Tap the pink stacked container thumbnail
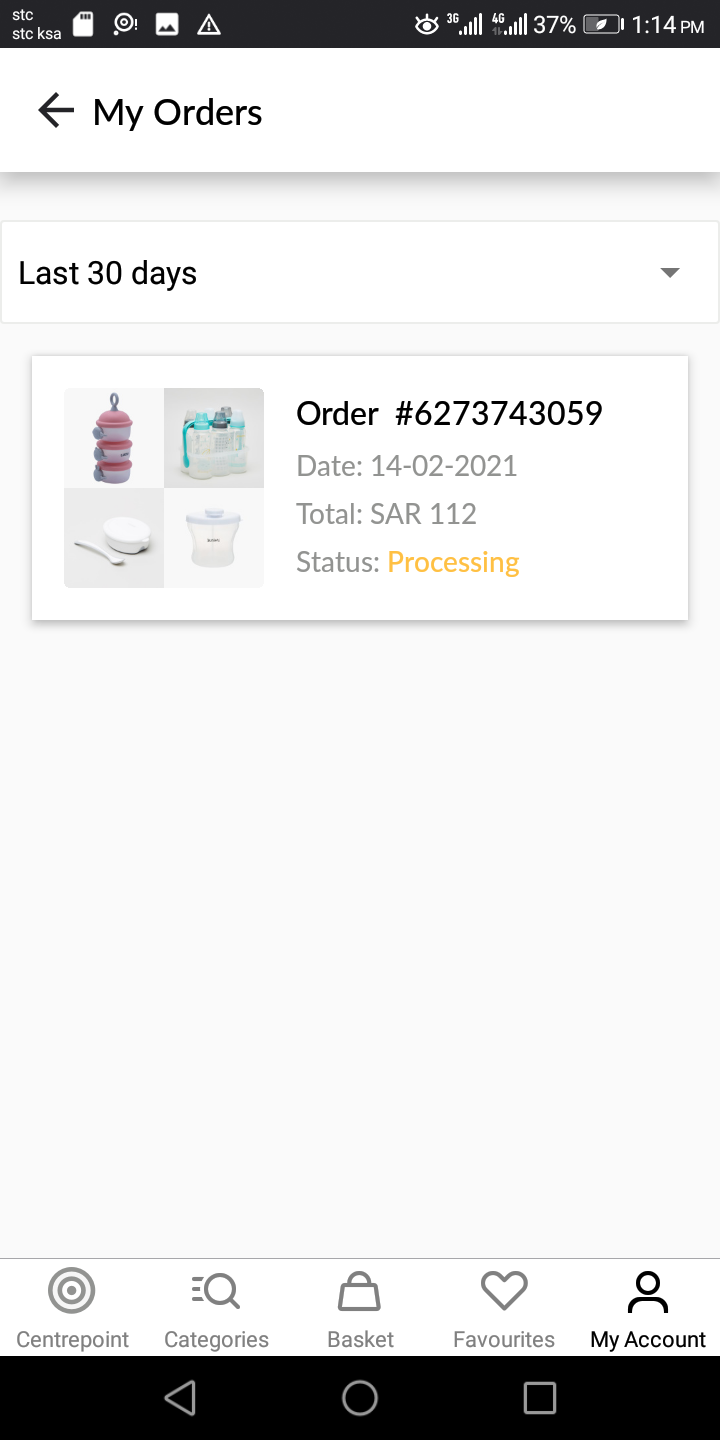This screenshot has width=720, height=1440. [114, 438]
